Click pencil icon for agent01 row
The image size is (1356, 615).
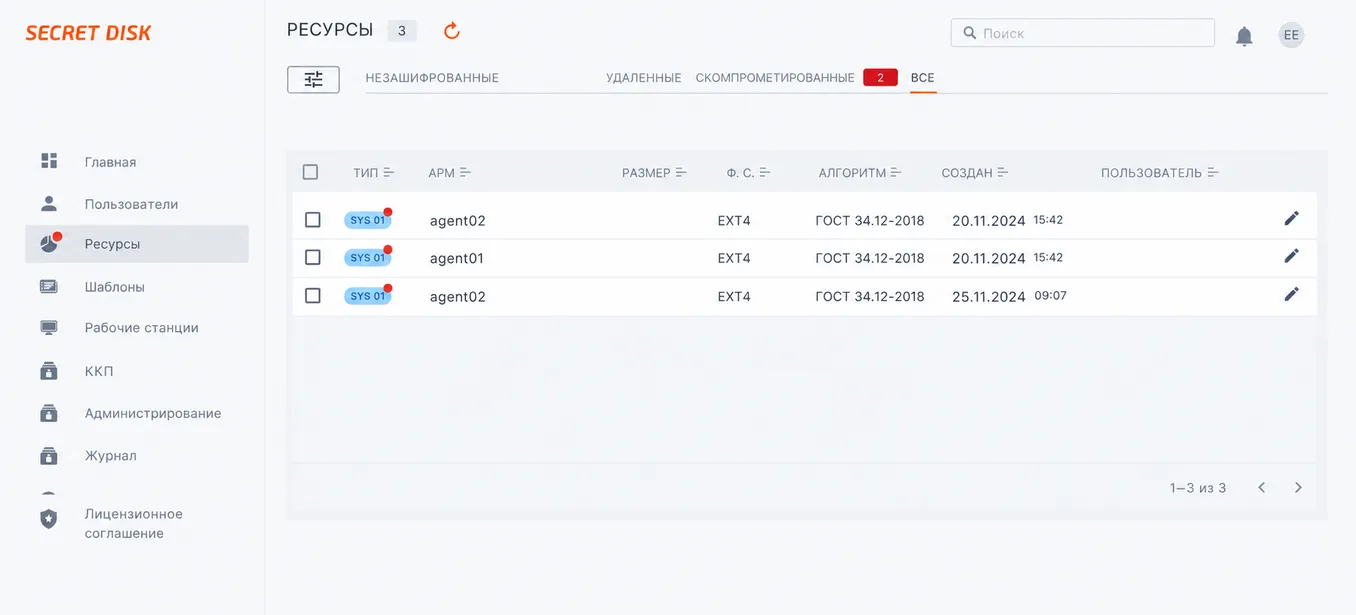(1291, 256)
